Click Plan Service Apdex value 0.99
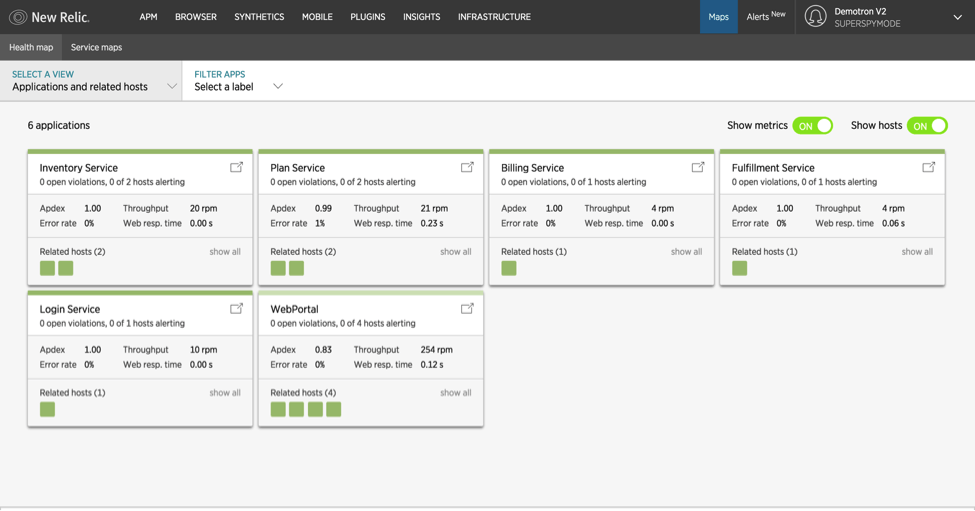 pyautogui.click(x=323, y=209)
